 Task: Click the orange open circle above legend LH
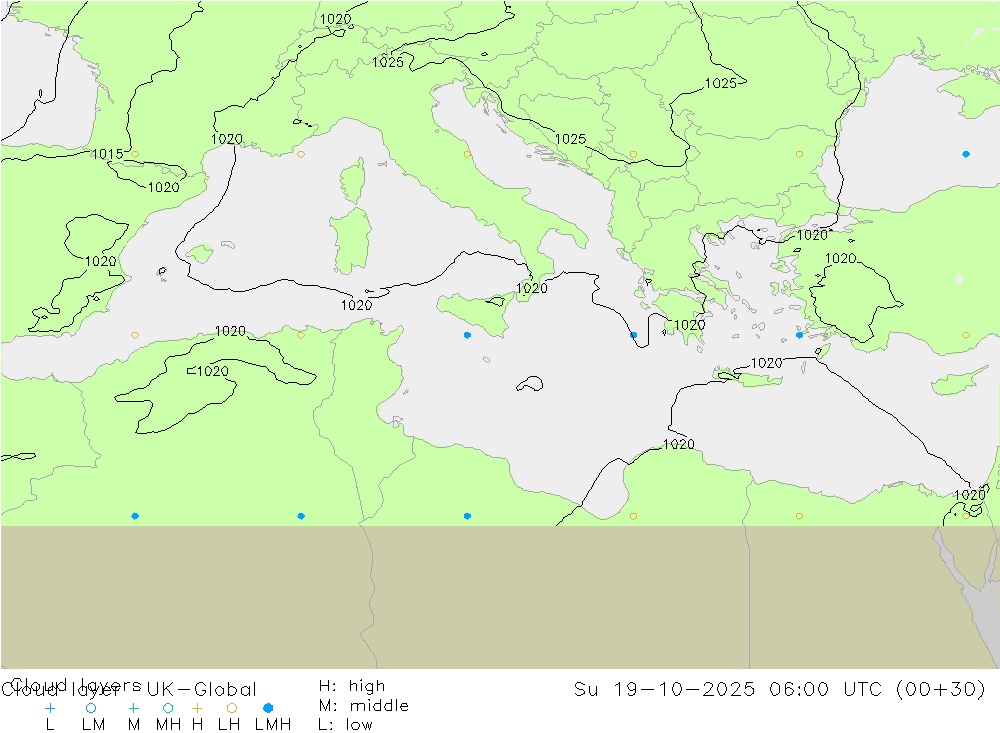point(232,708)
